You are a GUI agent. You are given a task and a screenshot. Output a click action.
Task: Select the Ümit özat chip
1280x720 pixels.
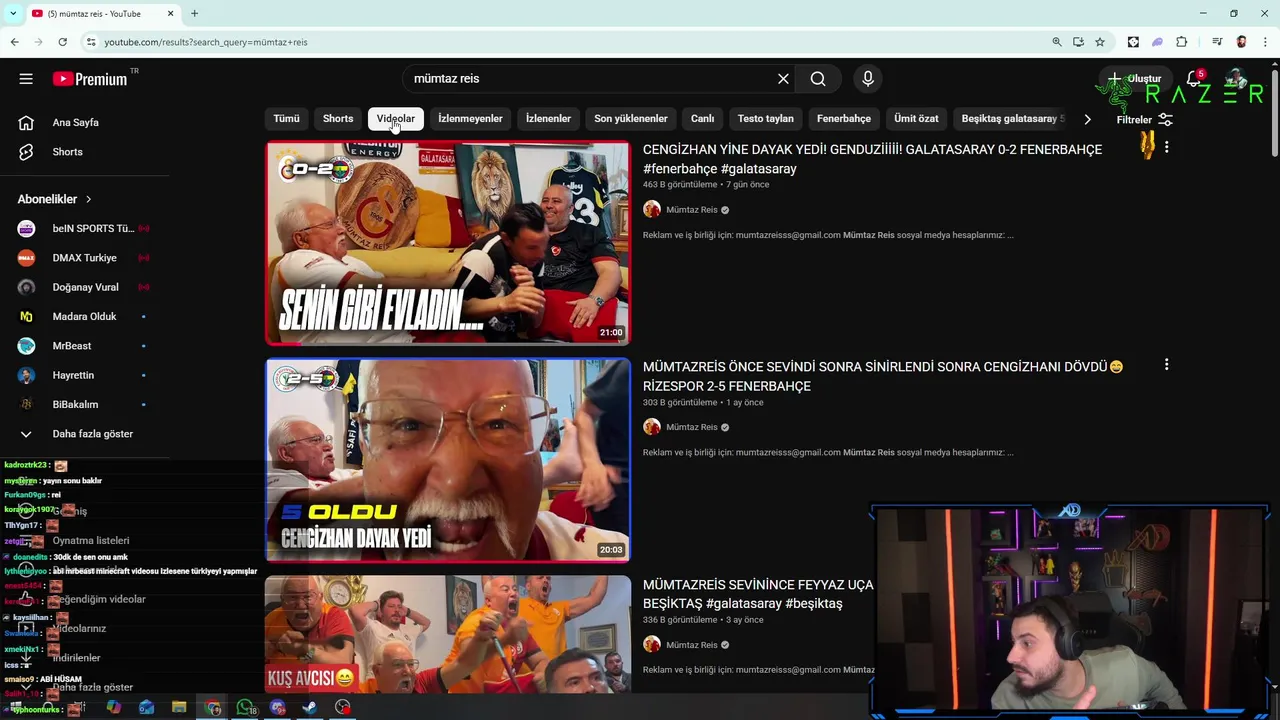tap(916, 119)
